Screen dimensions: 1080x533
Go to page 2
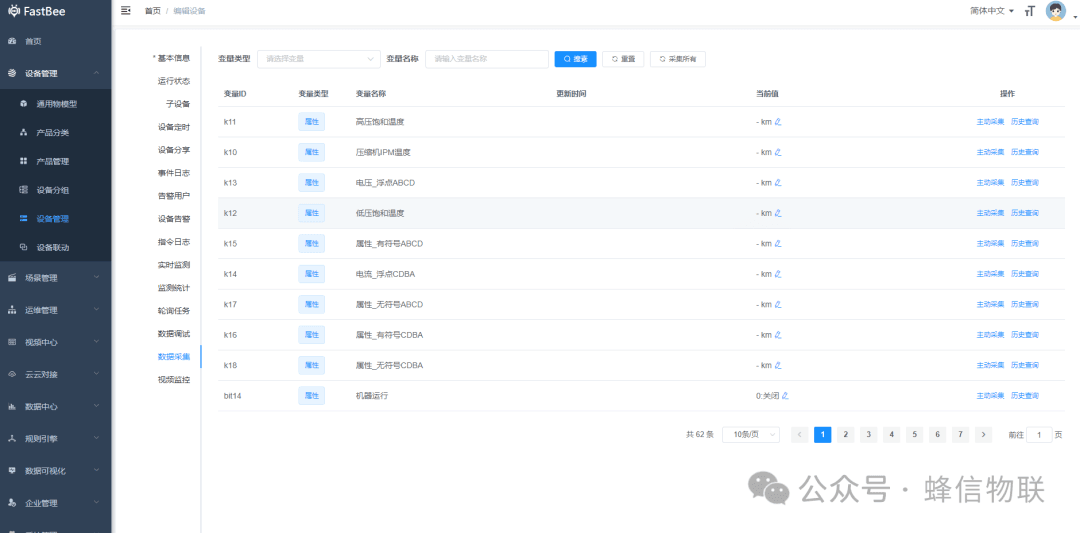(x=845, y=435)
